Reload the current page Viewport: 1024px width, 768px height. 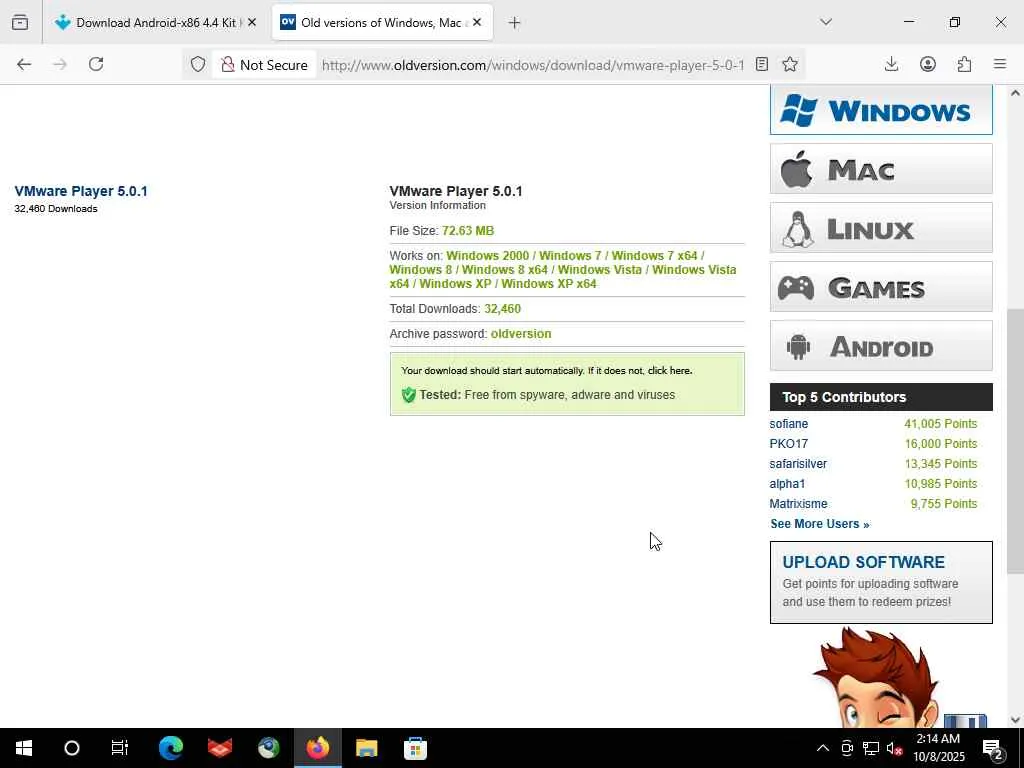96,64
